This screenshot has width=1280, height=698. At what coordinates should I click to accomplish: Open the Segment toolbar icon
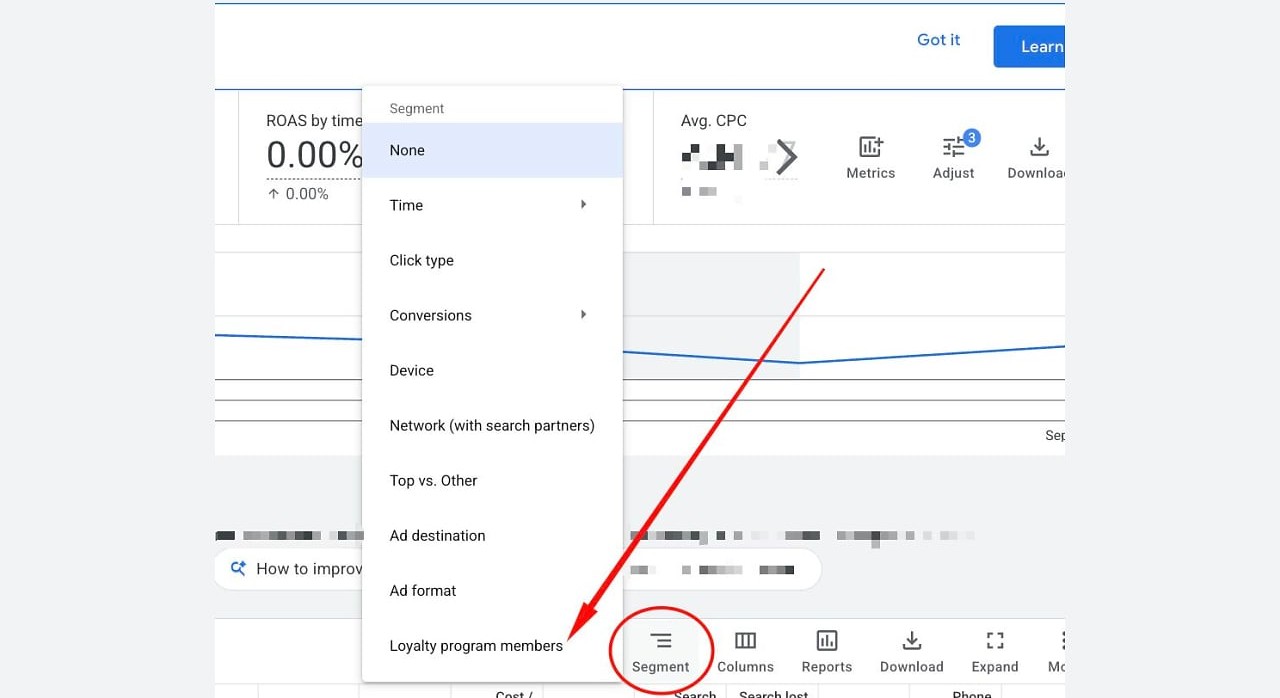pyautogui.click(x=661, y=641)
